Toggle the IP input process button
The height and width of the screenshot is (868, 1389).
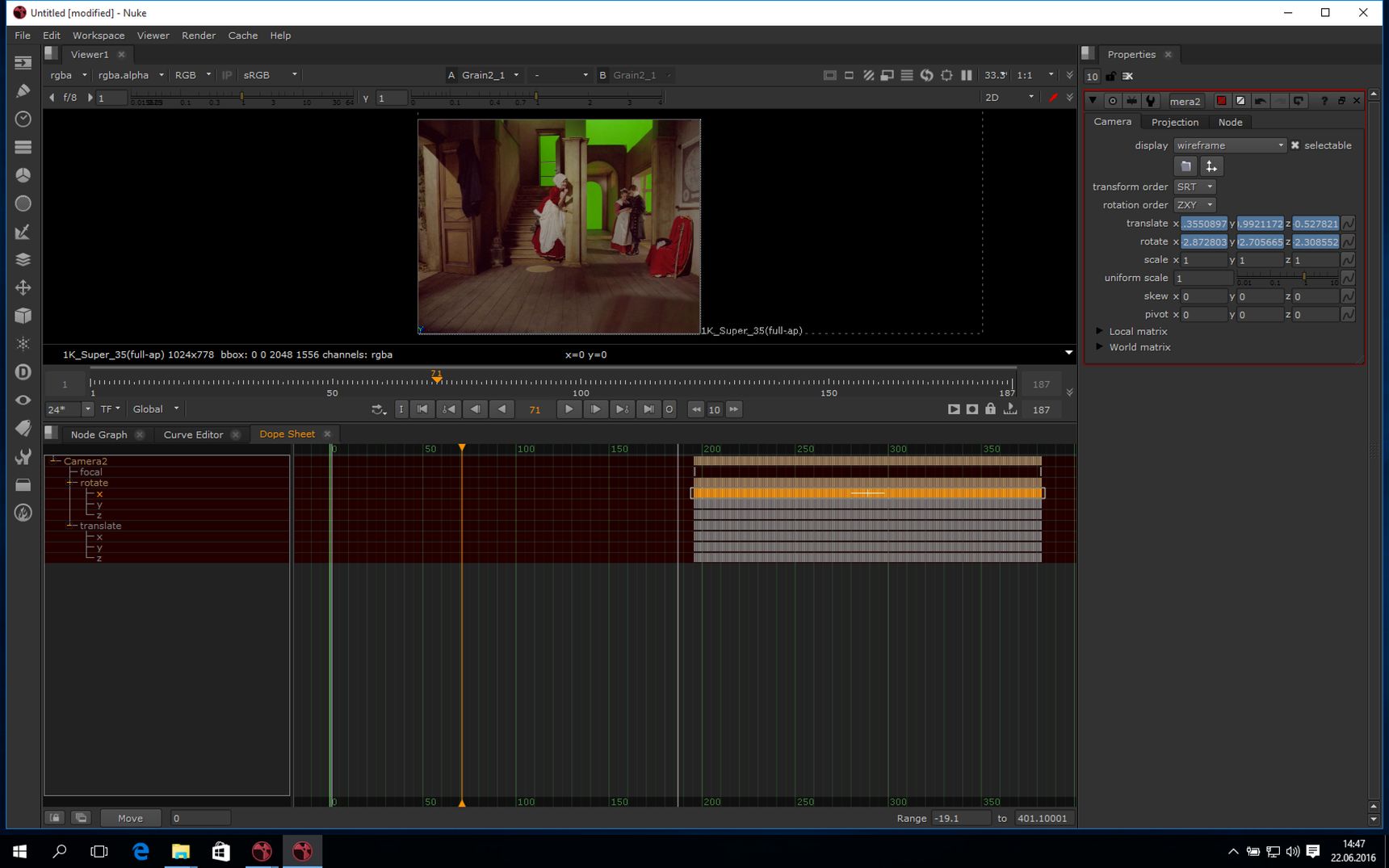pyautogui.click(x=227, y=75)
